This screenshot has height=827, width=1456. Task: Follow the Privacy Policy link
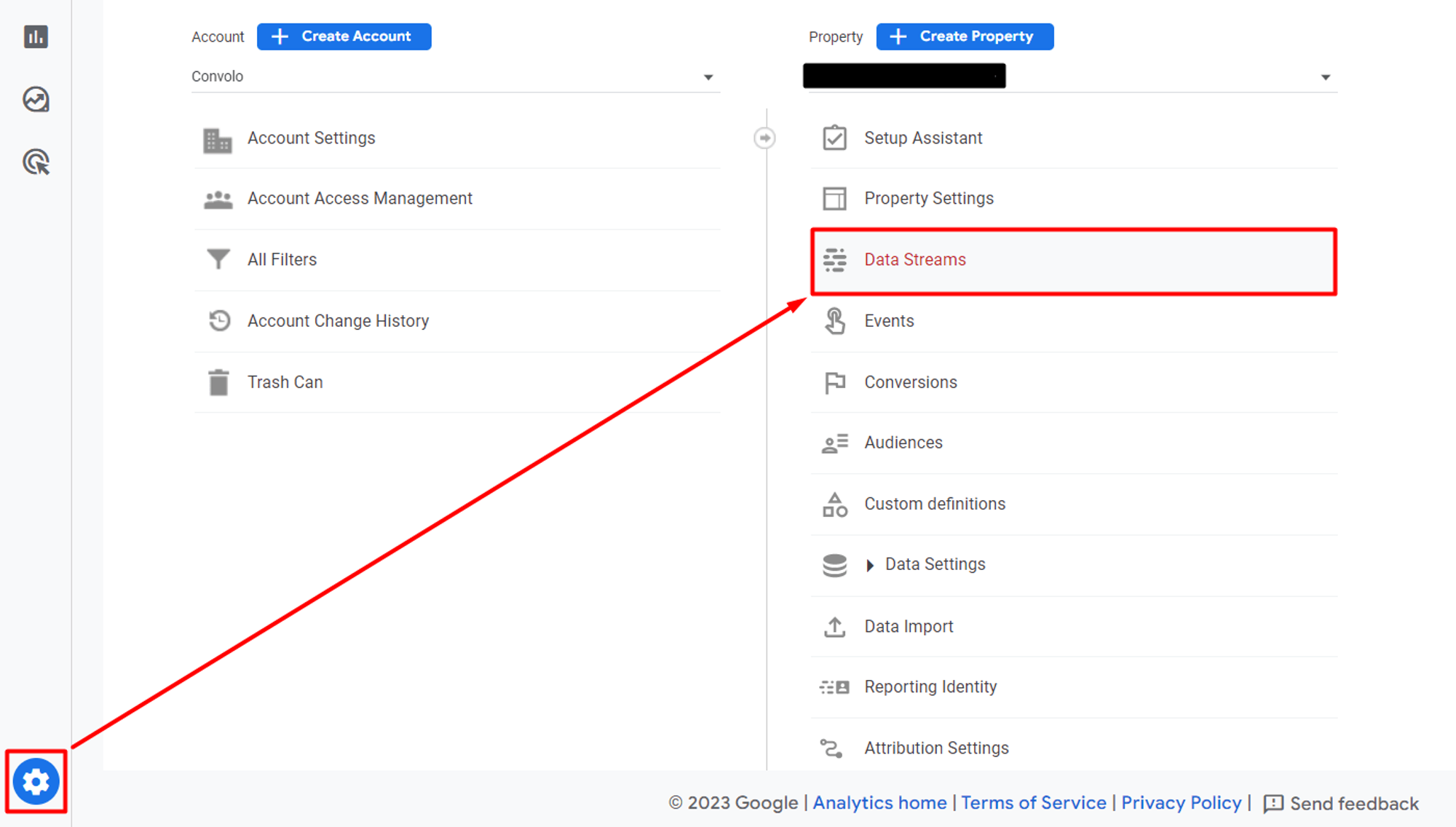point(1181,803)
